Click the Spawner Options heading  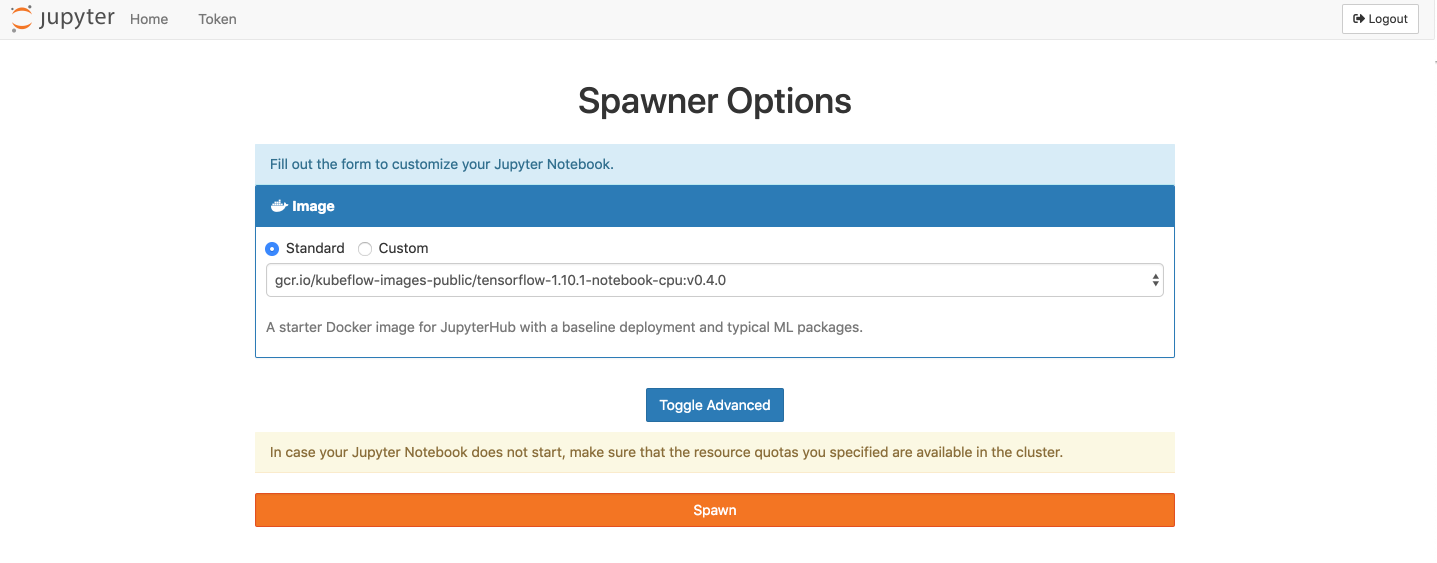click(x=715, y=101)
